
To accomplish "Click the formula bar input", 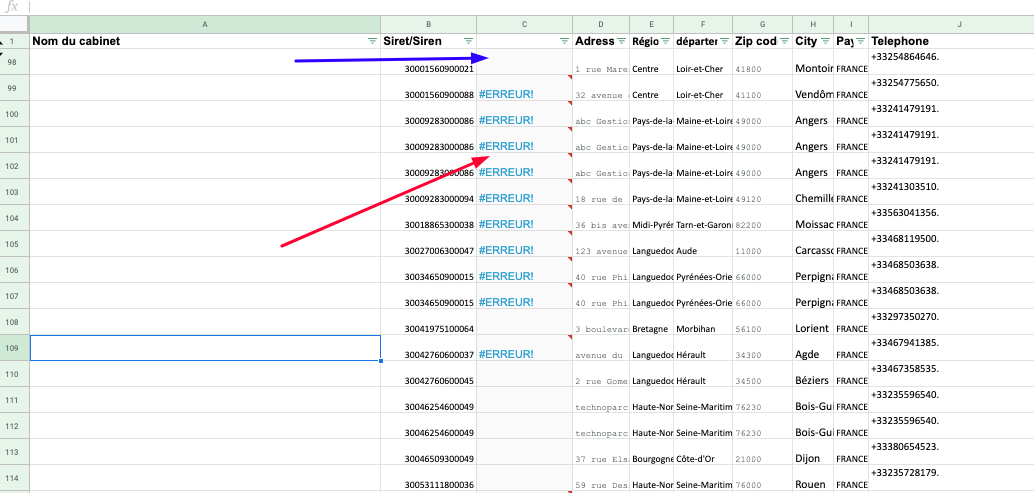I will [x=500, y=7].
